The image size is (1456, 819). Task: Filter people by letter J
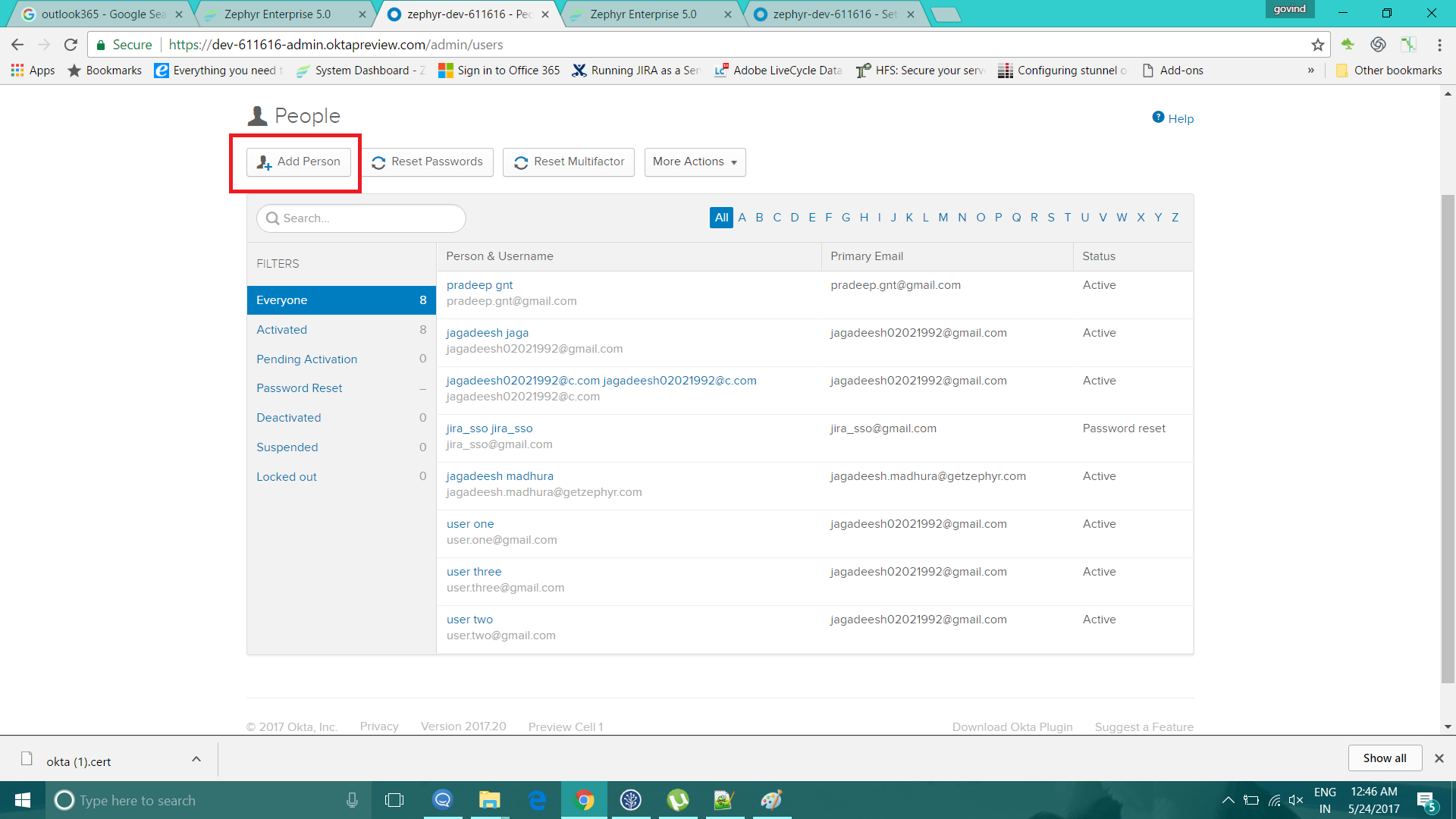[893, 218]
